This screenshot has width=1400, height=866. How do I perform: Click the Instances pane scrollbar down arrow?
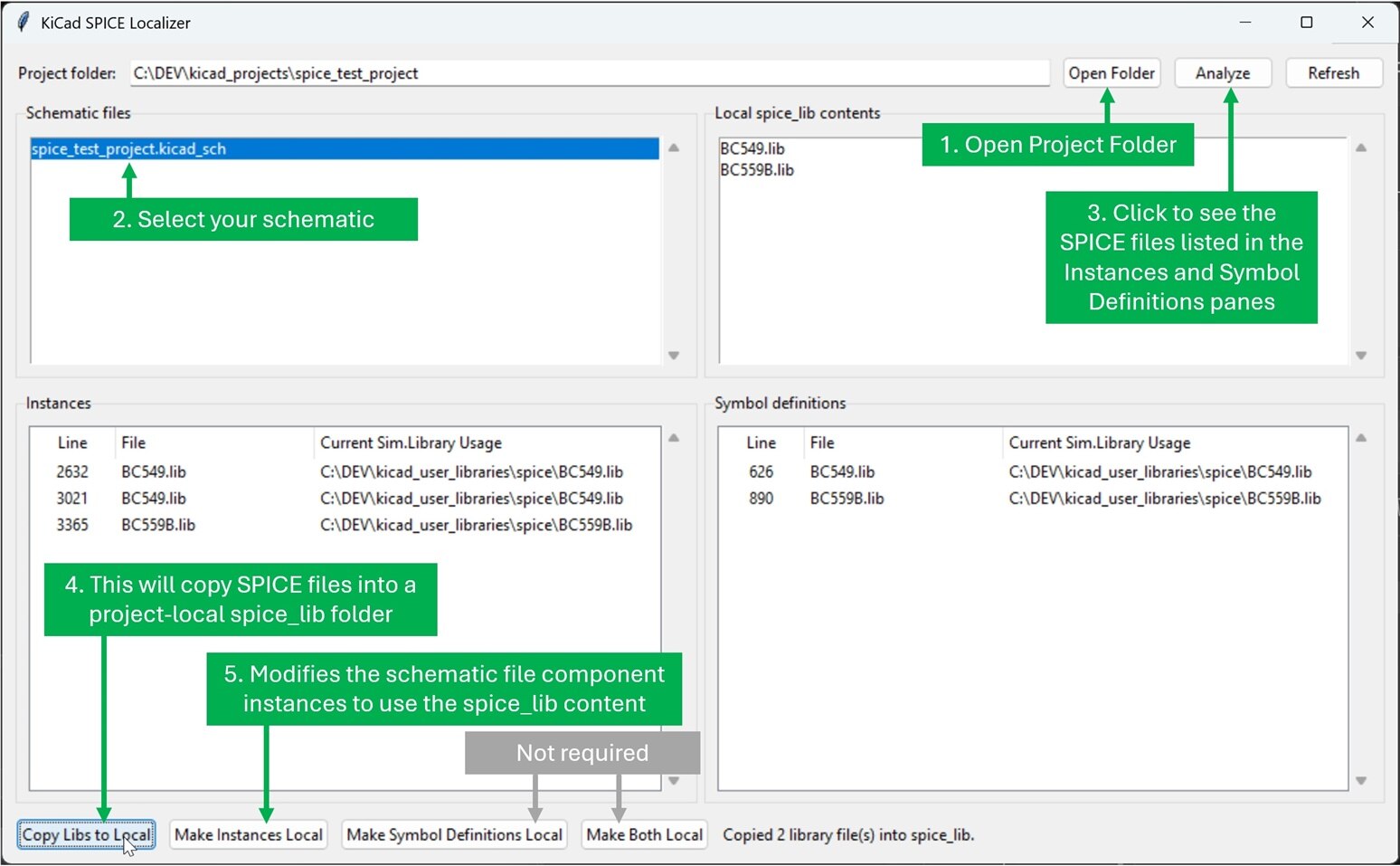(674, 781)
